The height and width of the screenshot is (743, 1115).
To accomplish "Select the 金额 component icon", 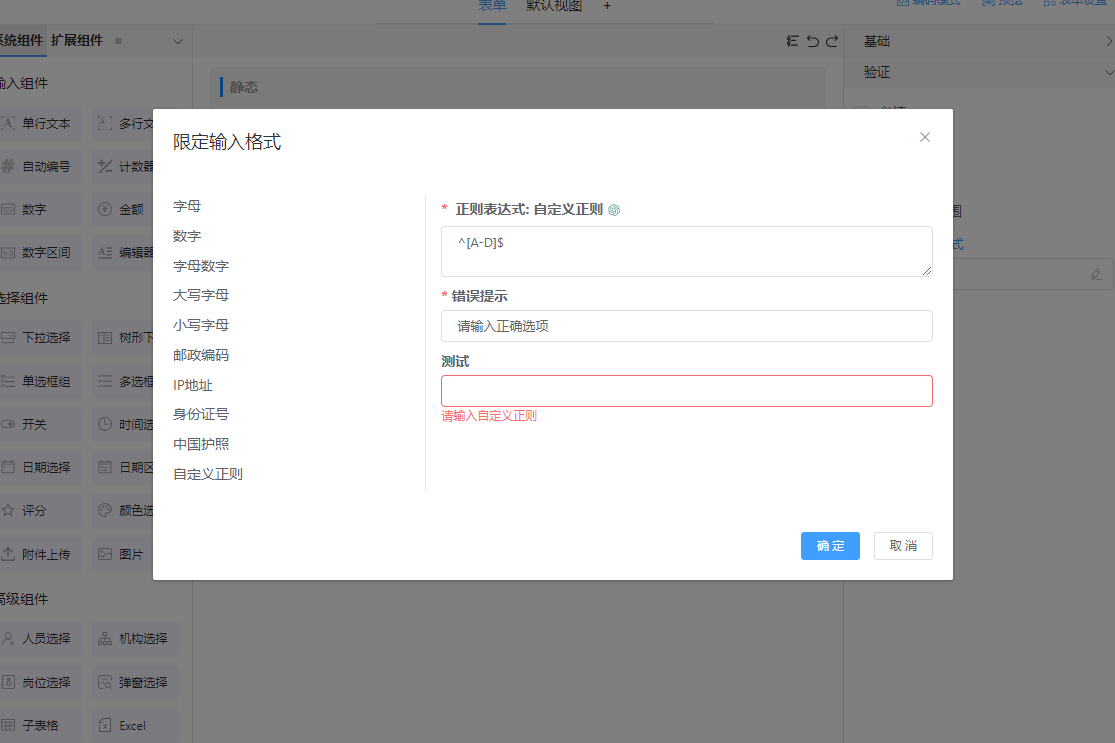I will [x=105, y=210].
